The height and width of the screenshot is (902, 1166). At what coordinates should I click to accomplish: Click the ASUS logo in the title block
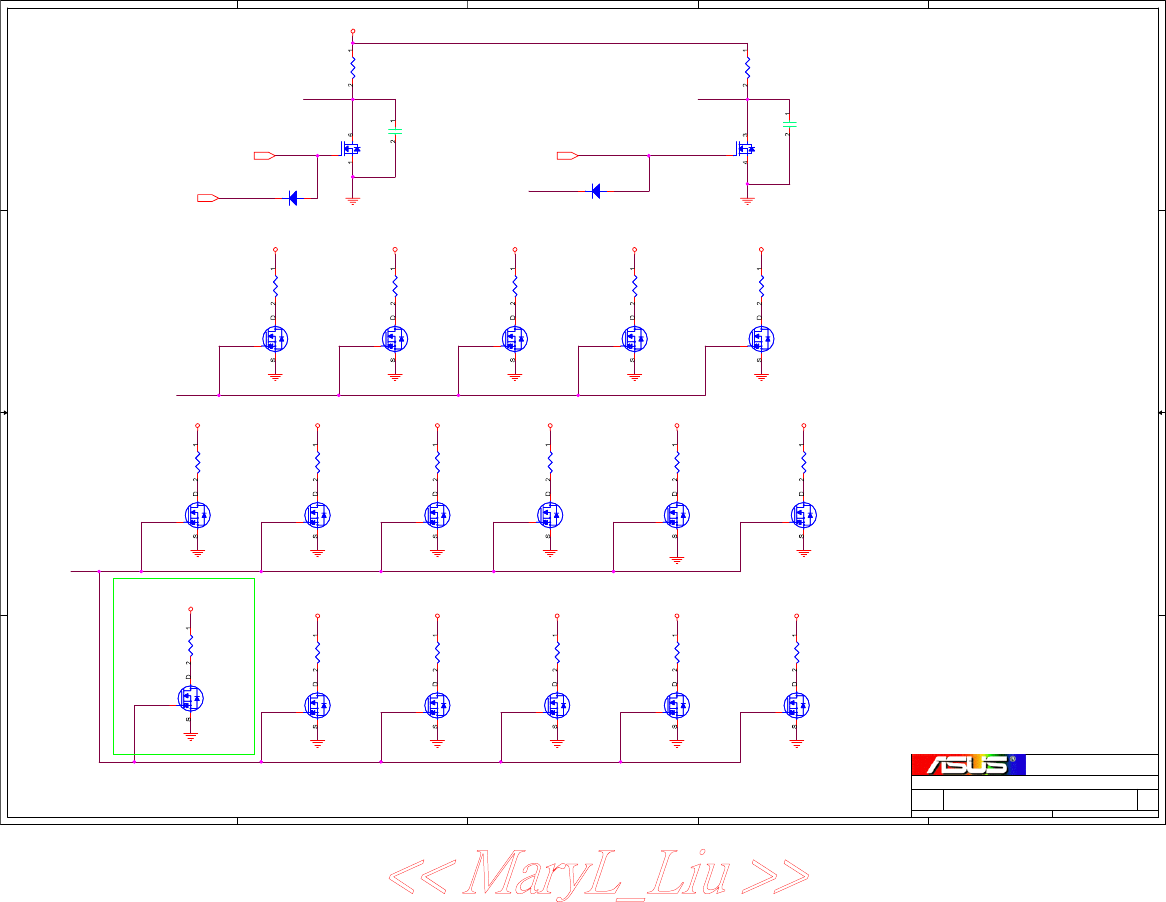(x=968, y=764)
